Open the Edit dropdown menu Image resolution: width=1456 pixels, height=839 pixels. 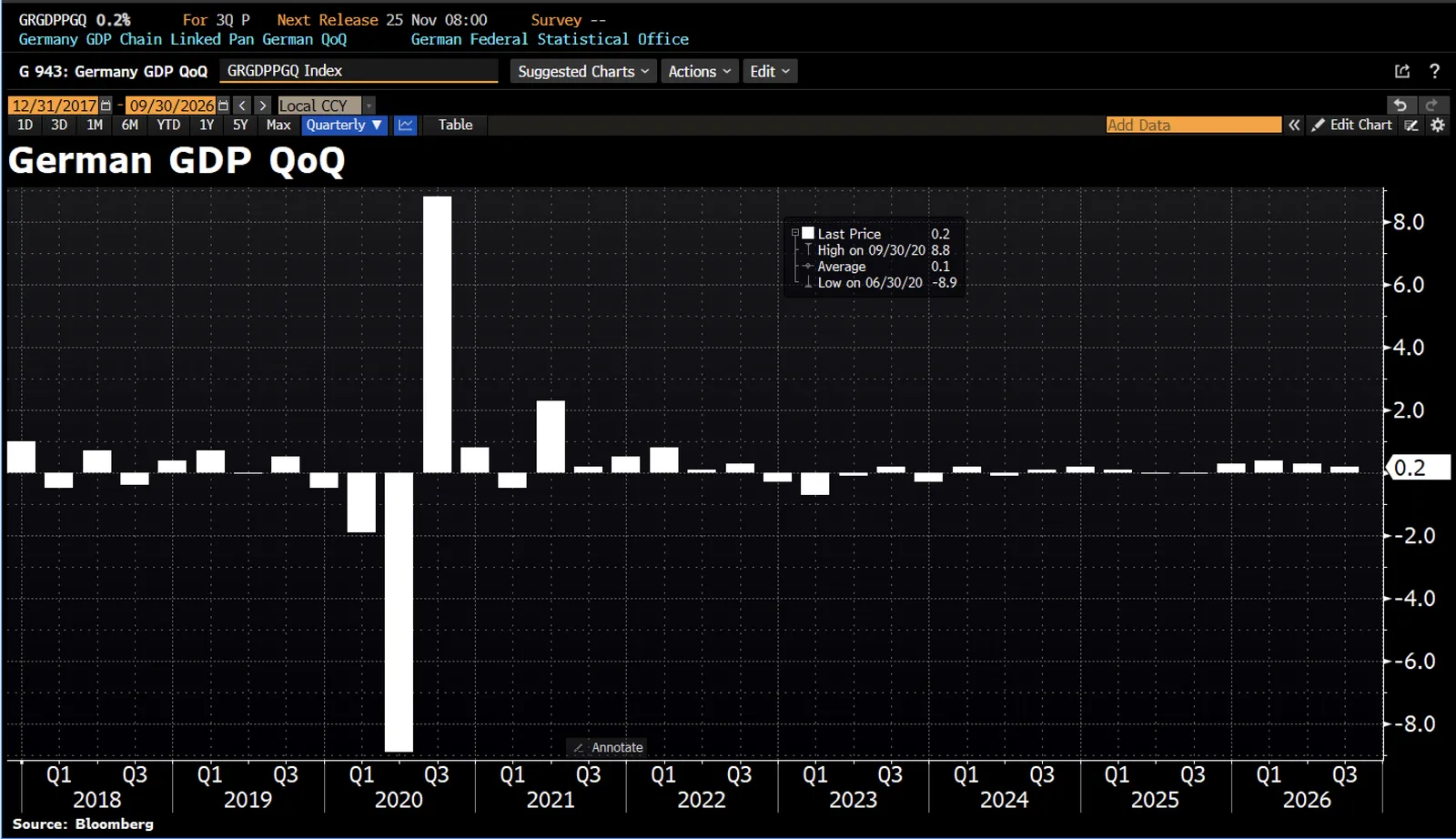coord(770,71)
